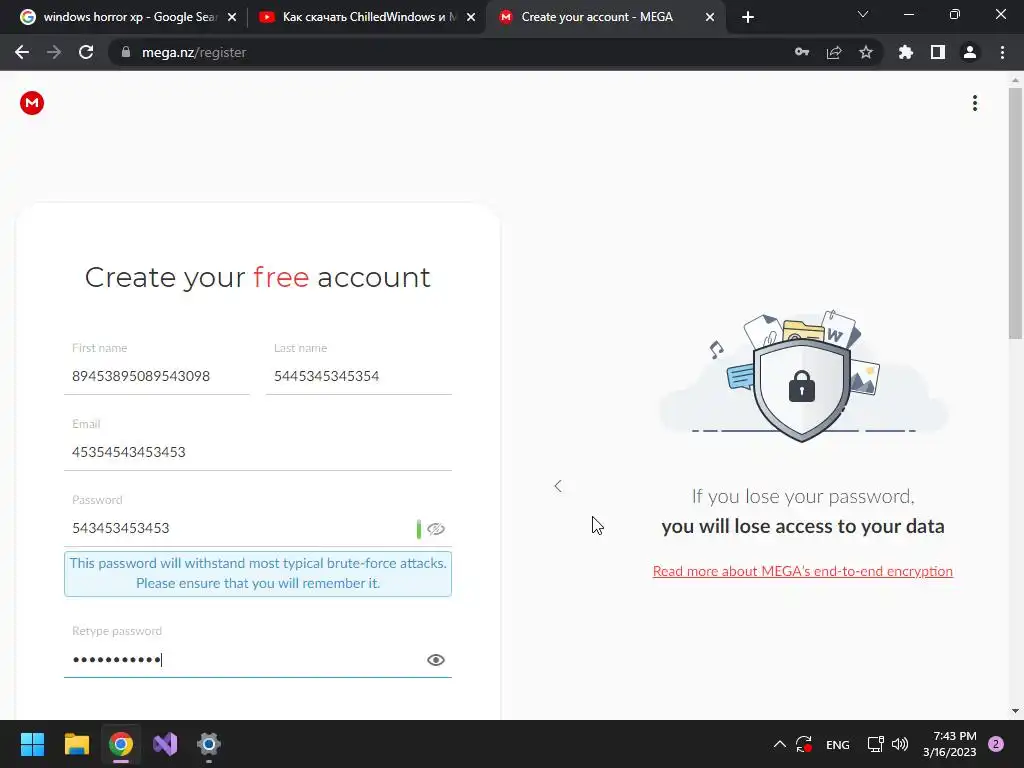Open saved passwords key icon
Image resolution: width=1024 pixels, height=768 pixels.
pyautogui.click(x=802, y=52)
